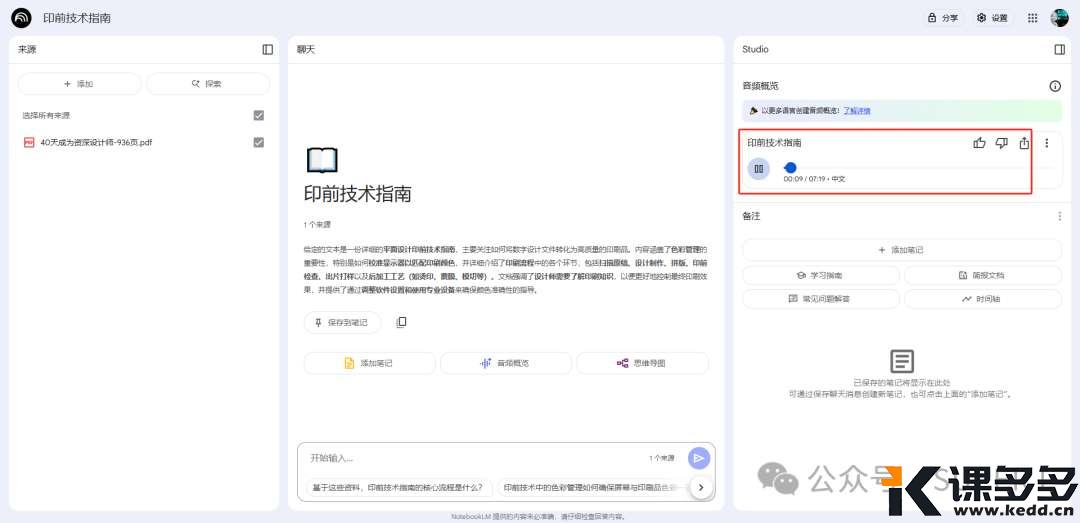Click the share icon on audio card
The height and width of the screenshot is (523, 1080).
(1024, 143)
